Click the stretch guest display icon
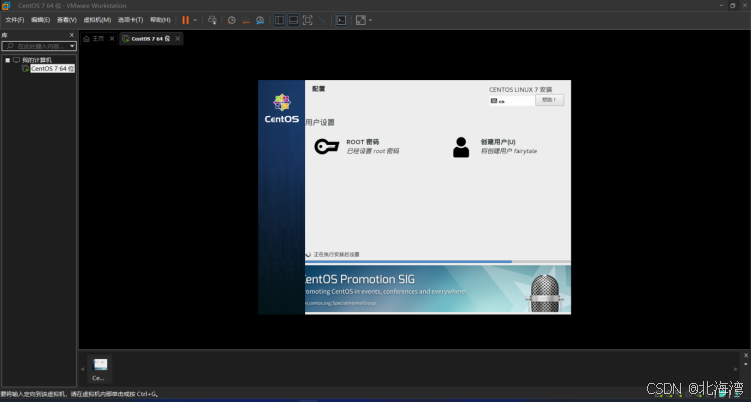Viewport: 751px width, 403px height. pyautogui.click(x=361, y=20)
